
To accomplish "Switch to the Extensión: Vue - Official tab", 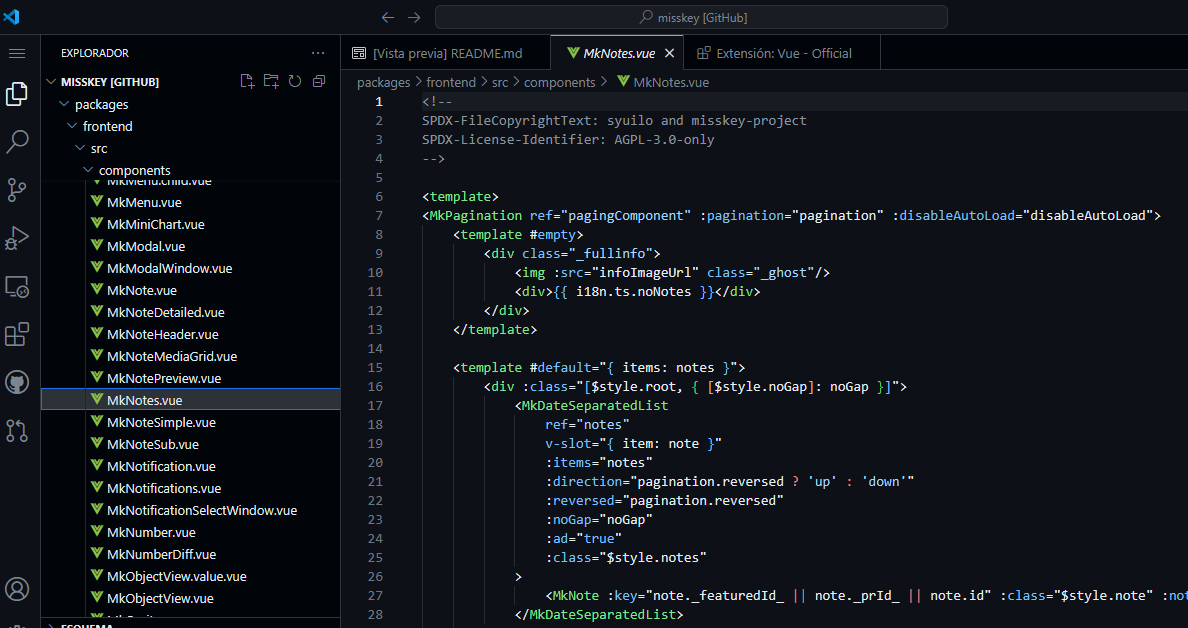I will [x=783, y=53].
